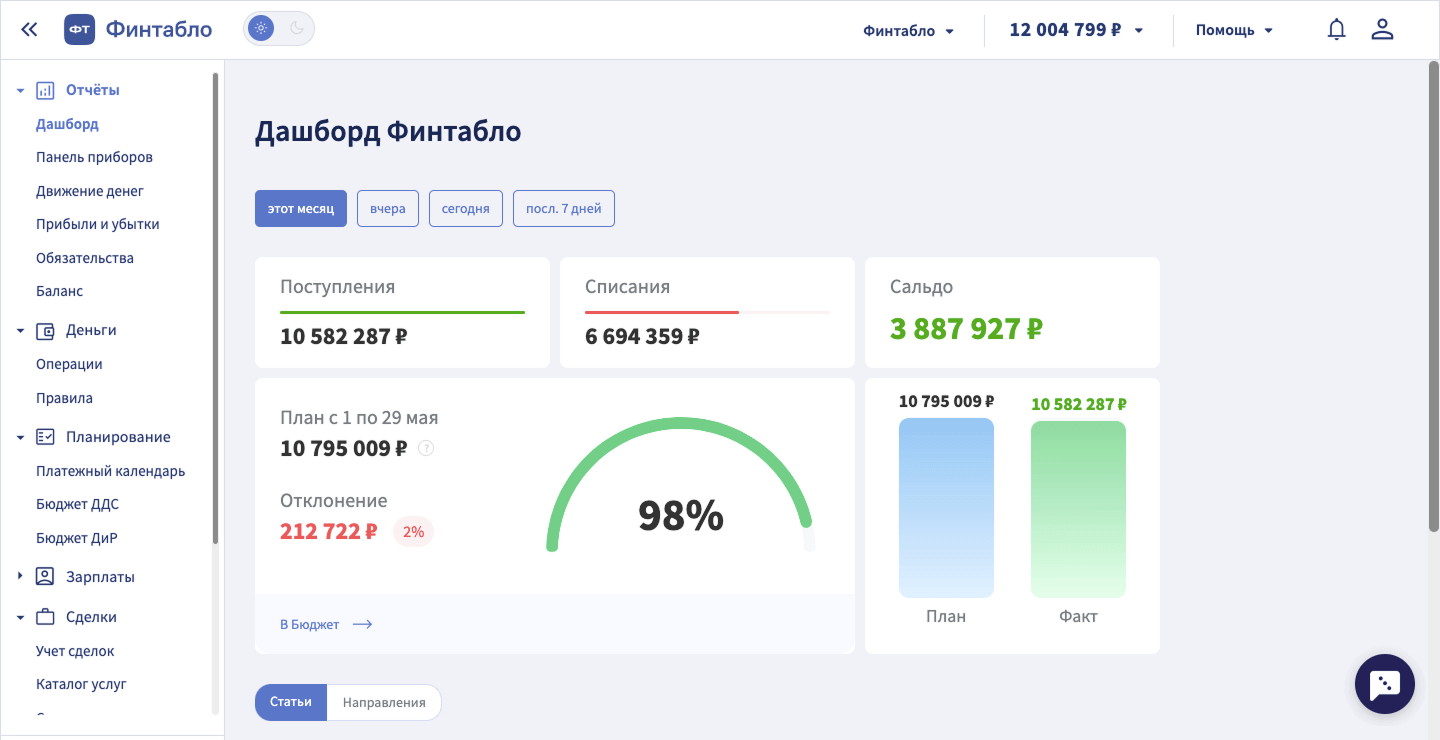Open Бюджет ДиР

point(77,538)
